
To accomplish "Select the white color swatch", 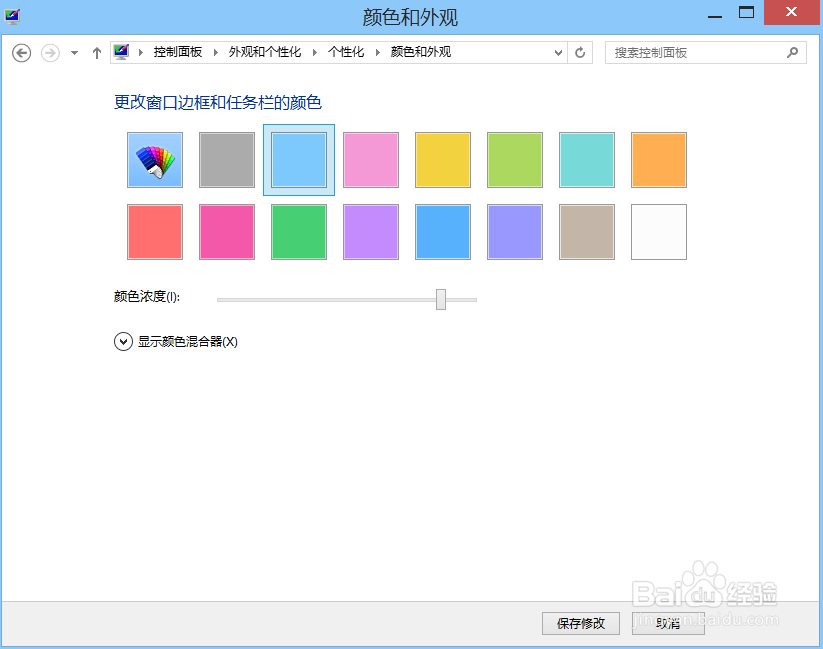I will pyautogui.click(x=658, y=231).
